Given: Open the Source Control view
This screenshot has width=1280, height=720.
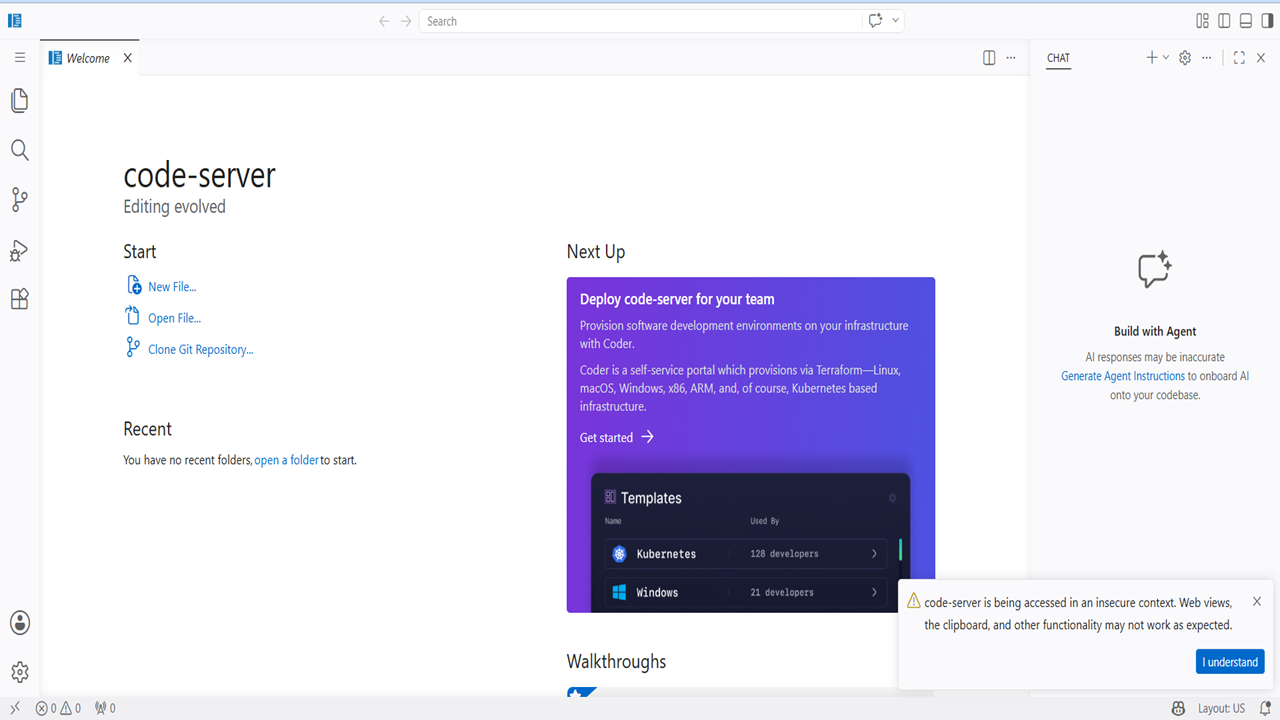Looking at the screenshot, I should [19, 200].
